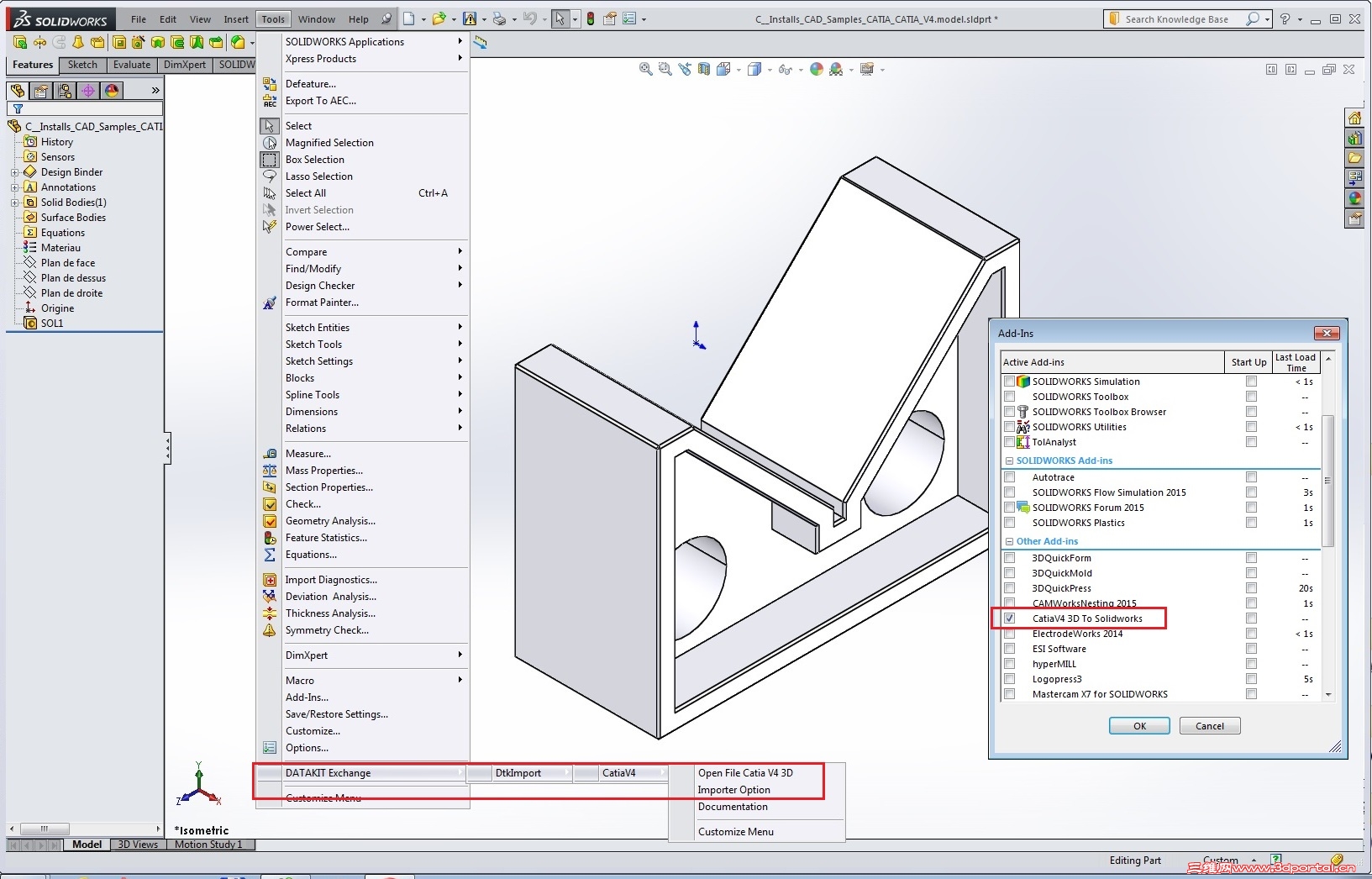The image size is (1372, 879).
Task: Open the Hide/Show Items dropdown arrow
Action: [x=801, y=70]
